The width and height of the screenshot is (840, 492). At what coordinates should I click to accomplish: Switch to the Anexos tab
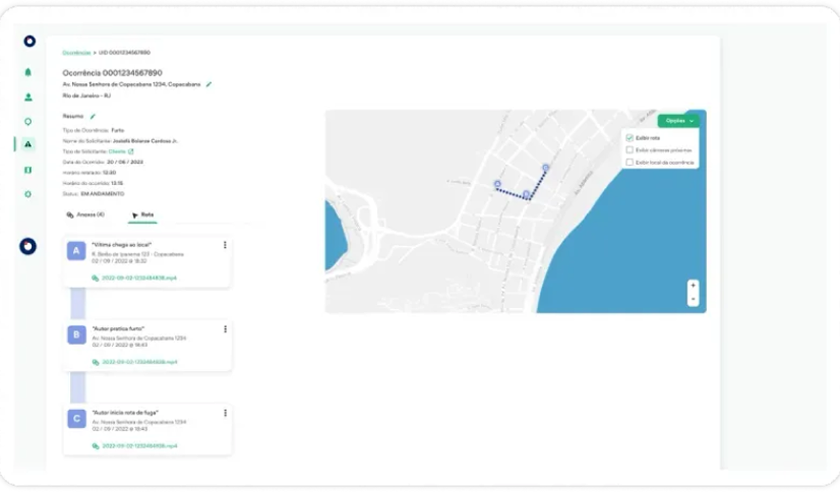click(x=86, y=215)
